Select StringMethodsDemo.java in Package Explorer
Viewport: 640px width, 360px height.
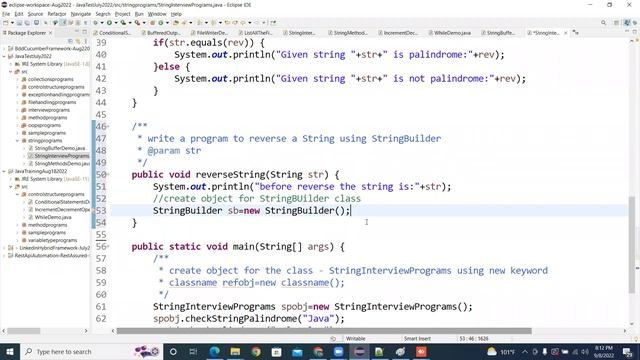click(x=62, y=163)
